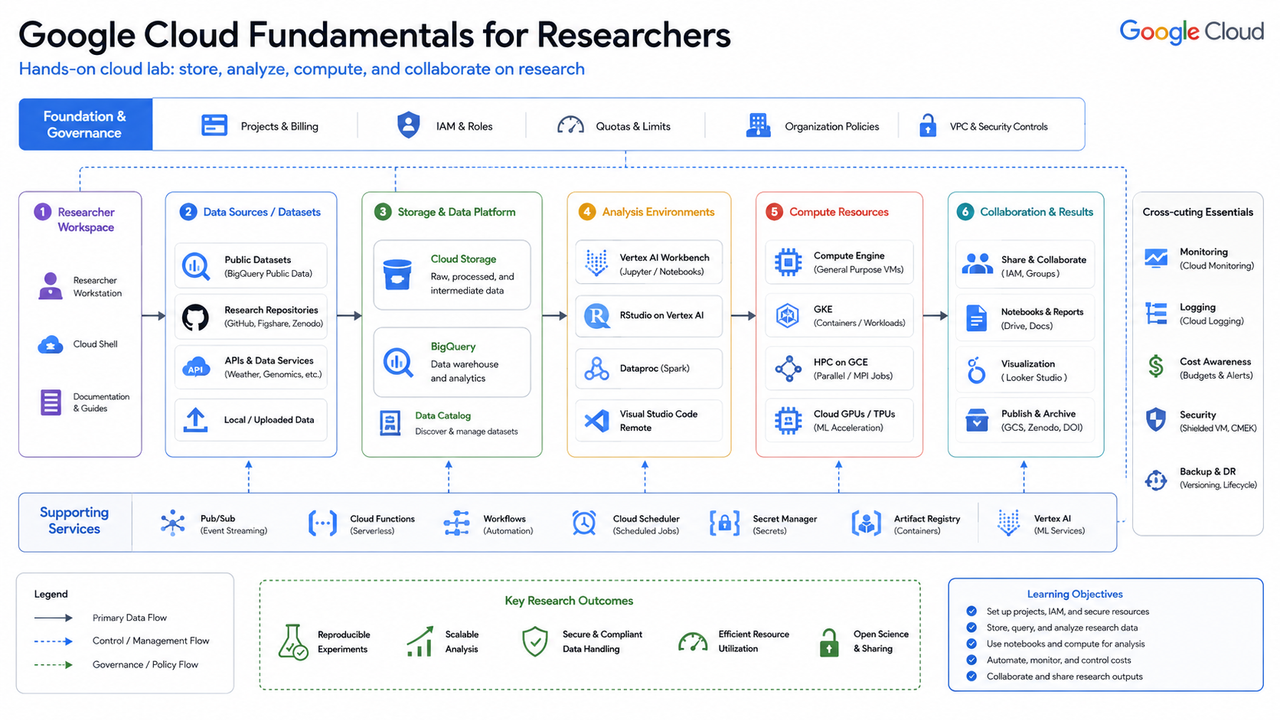
Task: Open the Cloud Shell icon
Action: [x=50, y=344]
